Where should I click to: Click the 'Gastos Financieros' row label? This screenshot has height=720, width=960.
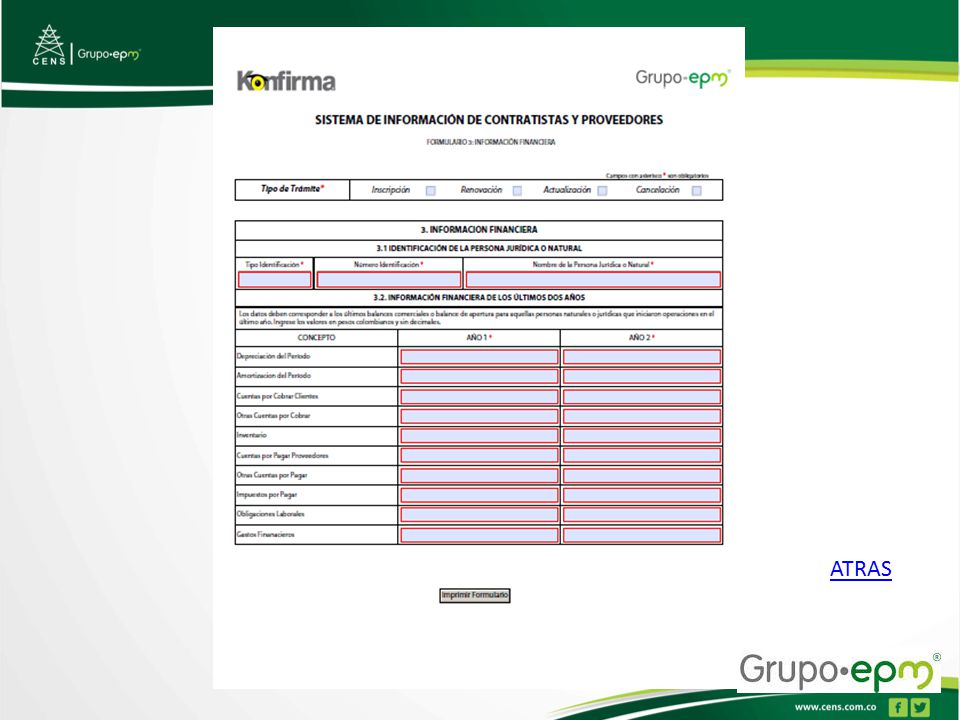(x=266, y=534)
